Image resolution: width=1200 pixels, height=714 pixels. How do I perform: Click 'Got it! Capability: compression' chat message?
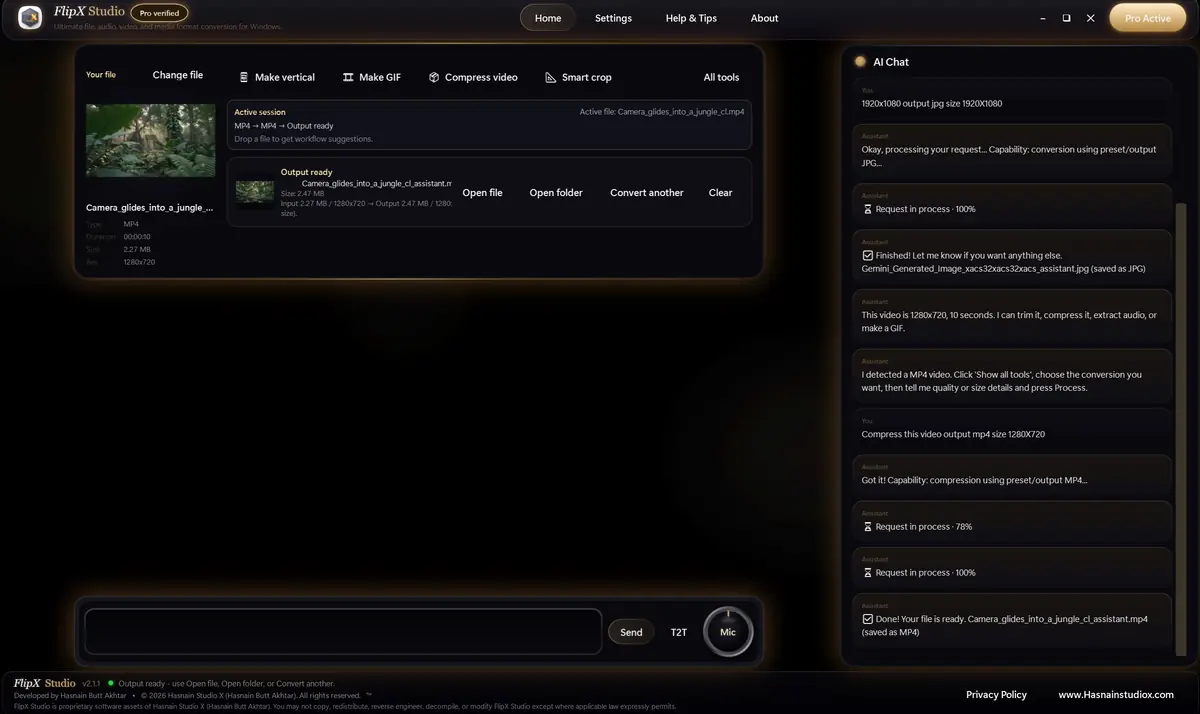[974, 480]
